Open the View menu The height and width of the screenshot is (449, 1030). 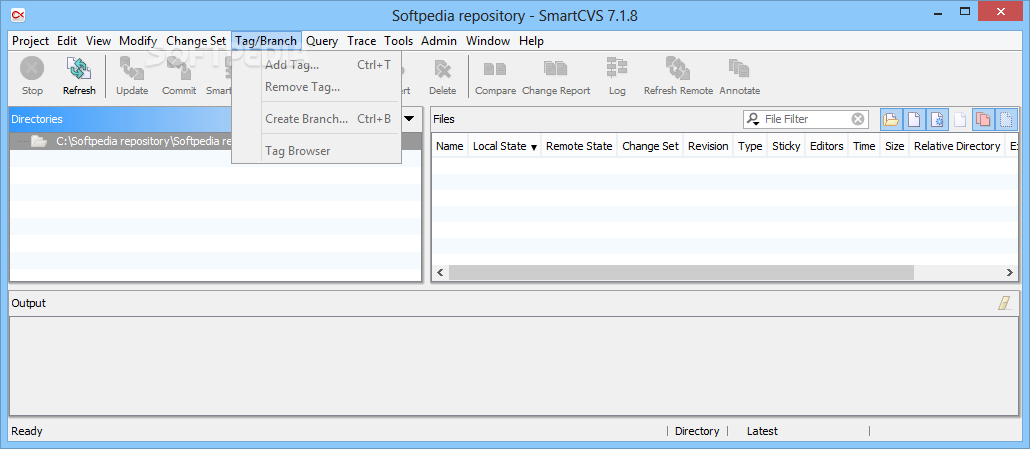pos(99,41)
